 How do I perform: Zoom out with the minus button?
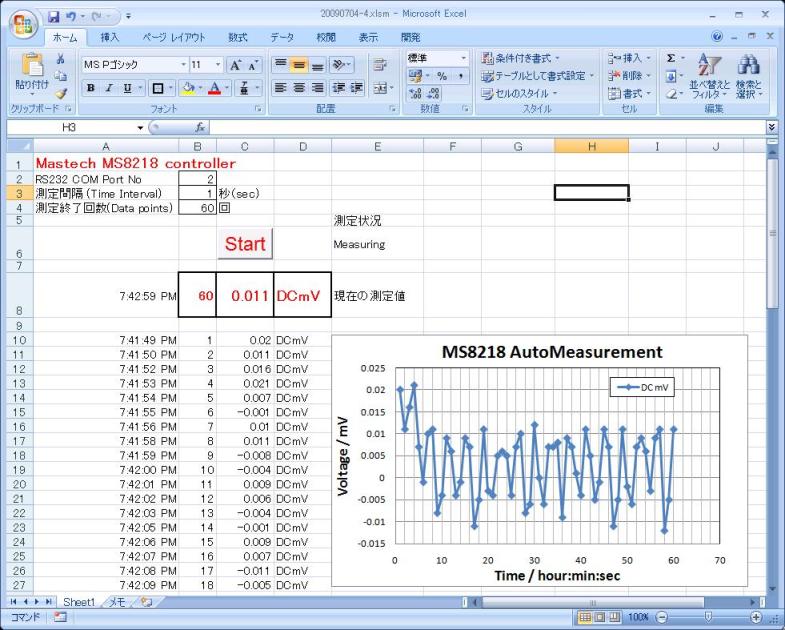[x=662, y=617]
